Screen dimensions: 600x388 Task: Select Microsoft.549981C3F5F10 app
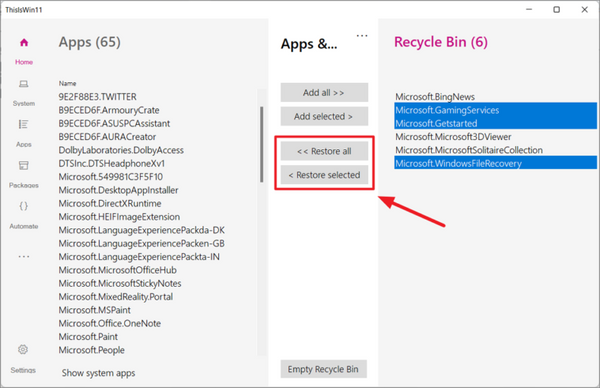pos(111,177)
